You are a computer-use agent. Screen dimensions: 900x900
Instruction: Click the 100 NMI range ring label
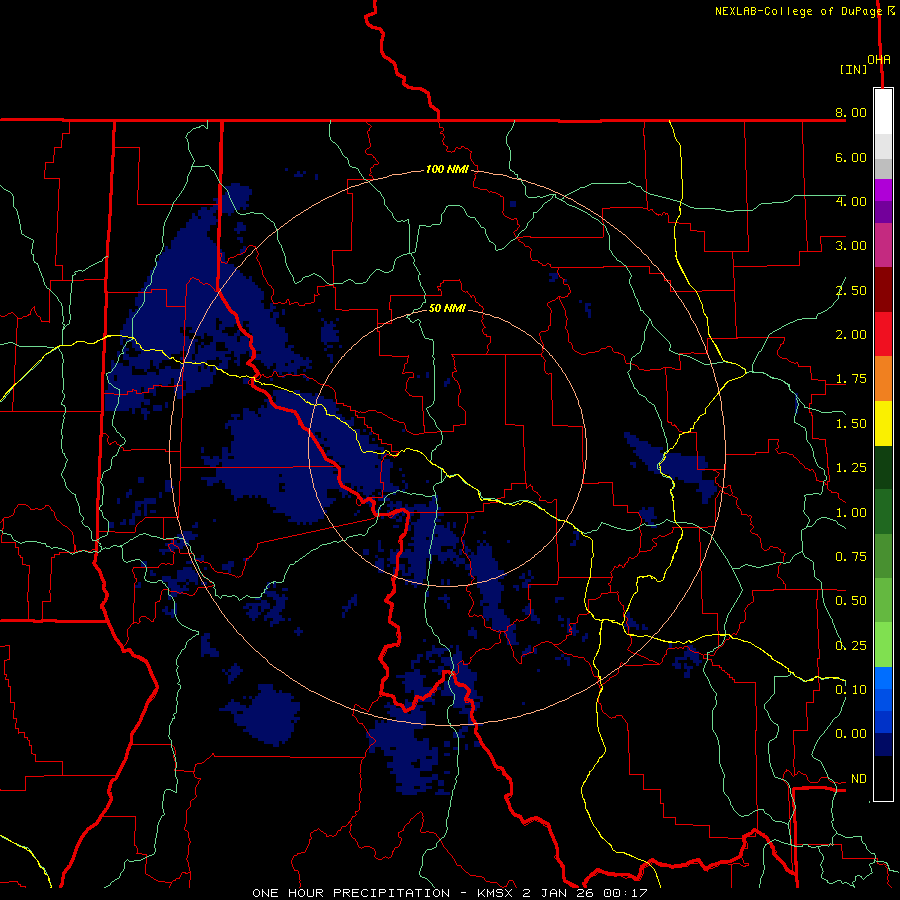click(447, 169)
